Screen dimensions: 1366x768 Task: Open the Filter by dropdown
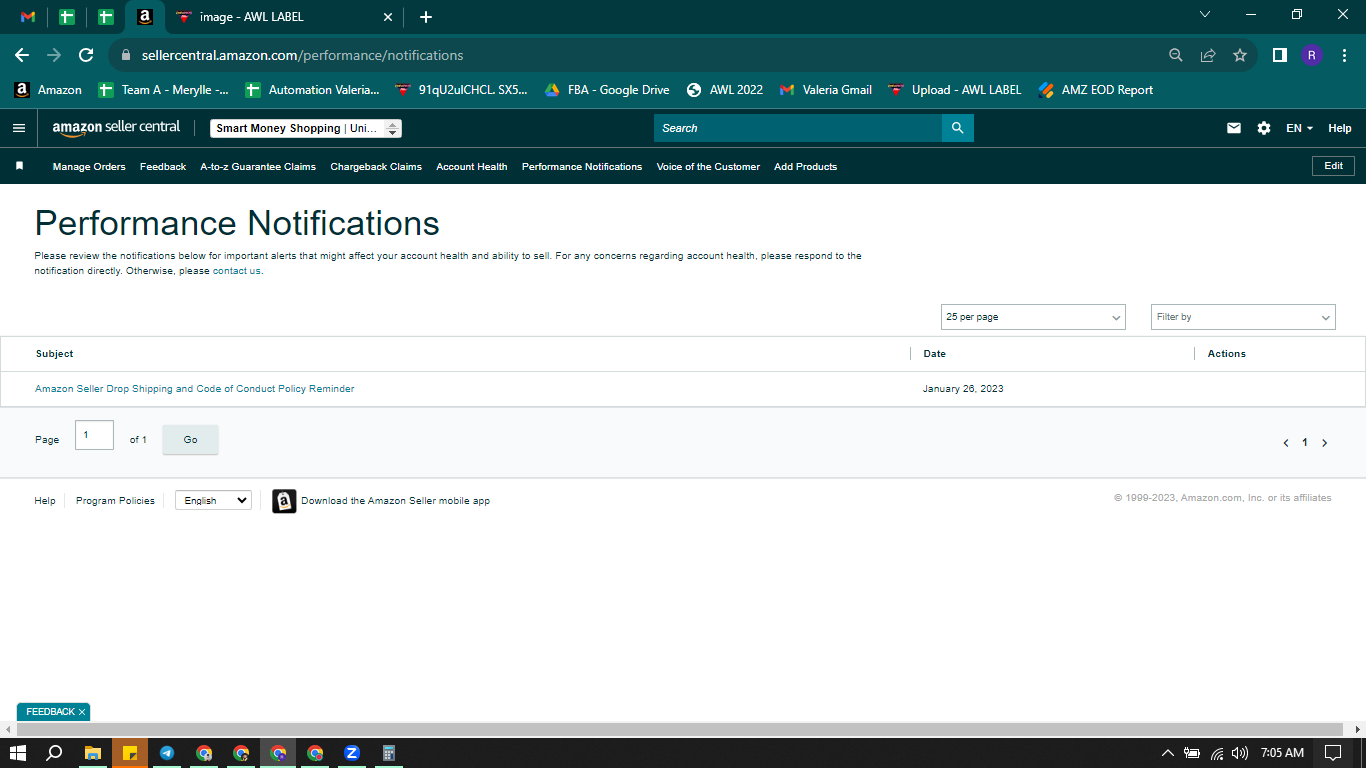click(1243, 317)
